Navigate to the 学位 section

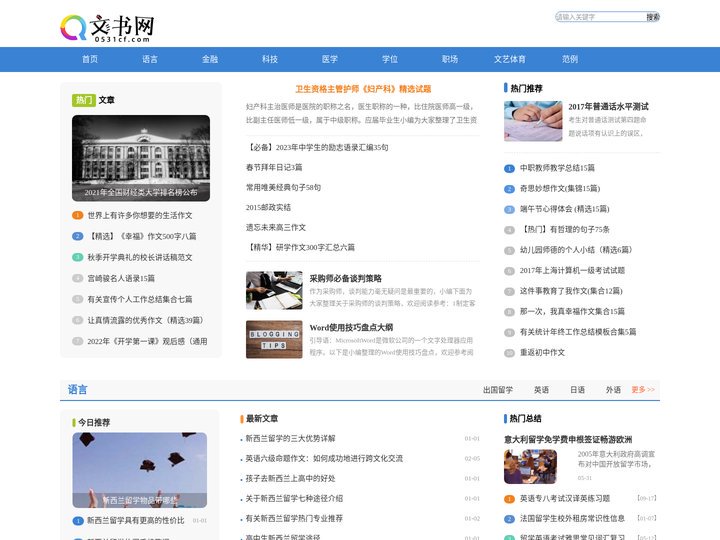(390, 59)
